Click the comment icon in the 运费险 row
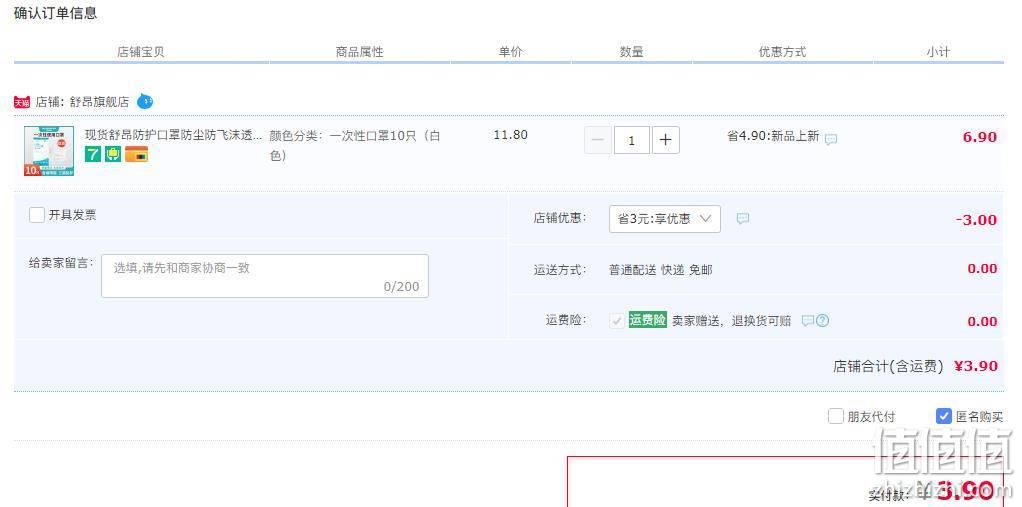Image resolution: width=1022 pixels, height=507 pixels. [808, 321]
